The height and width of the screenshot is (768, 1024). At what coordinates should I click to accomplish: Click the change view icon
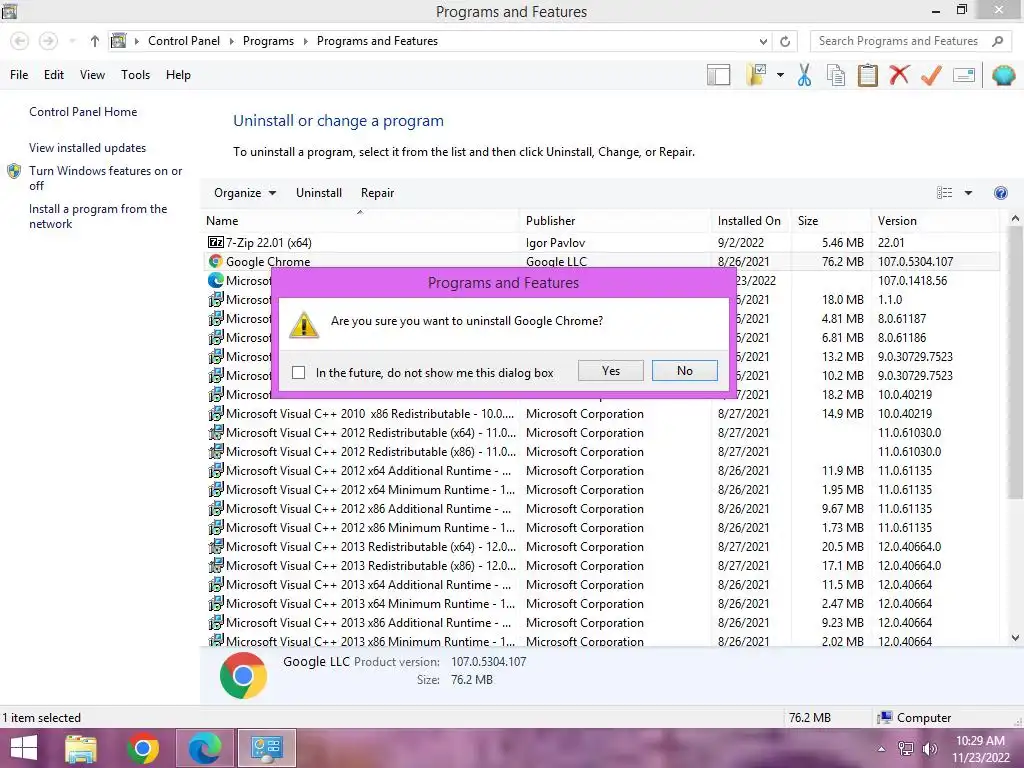point(944,193)
